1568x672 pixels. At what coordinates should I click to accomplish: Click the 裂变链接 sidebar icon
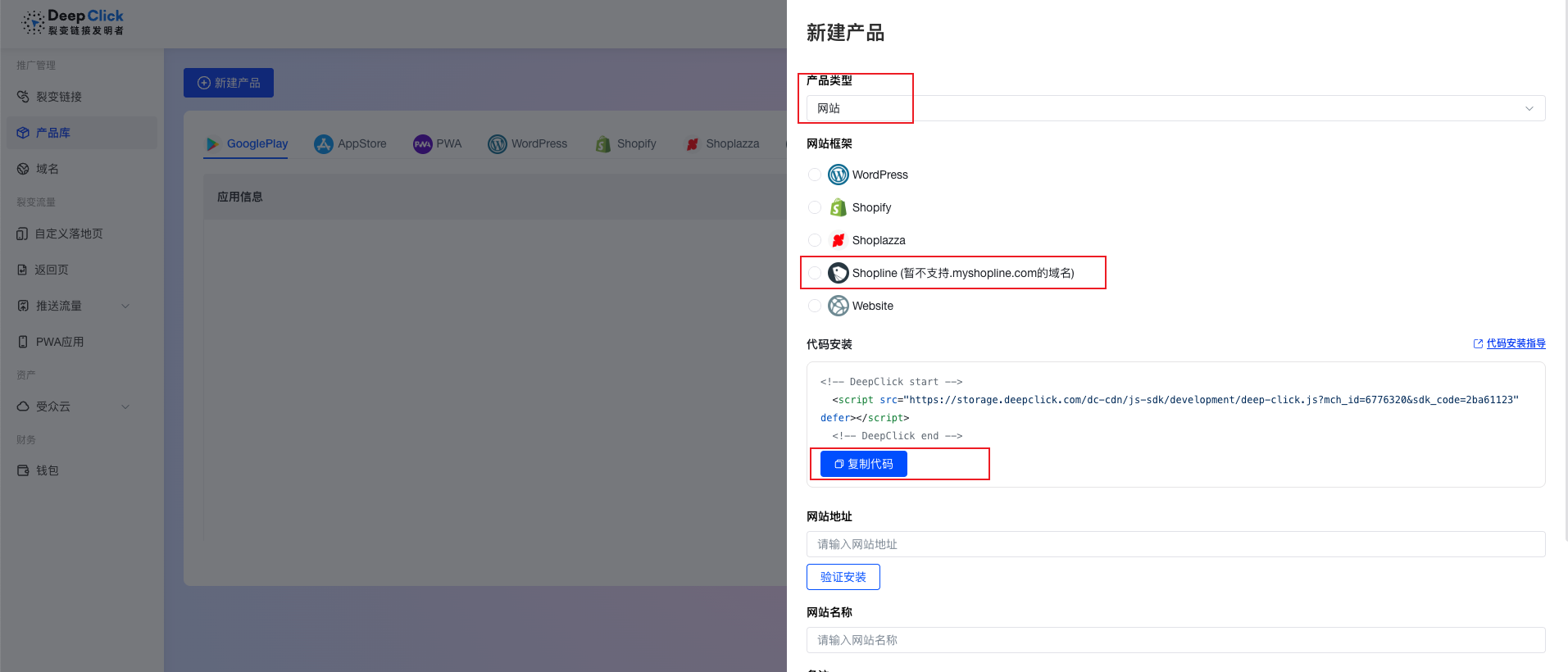(23, 97)
